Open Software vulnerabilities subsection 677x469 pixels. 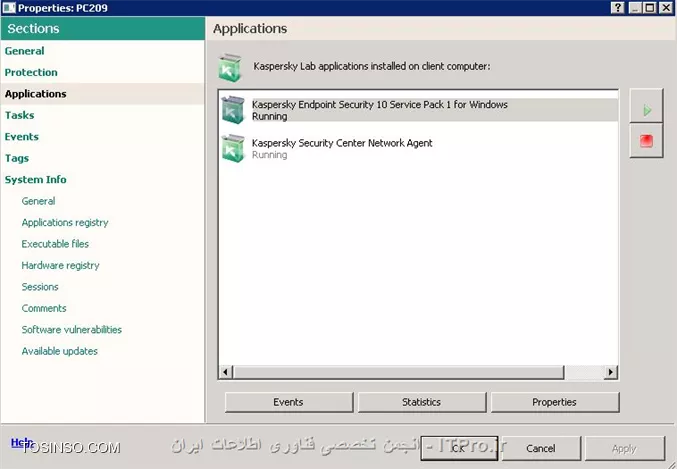(x=72, y=330)
